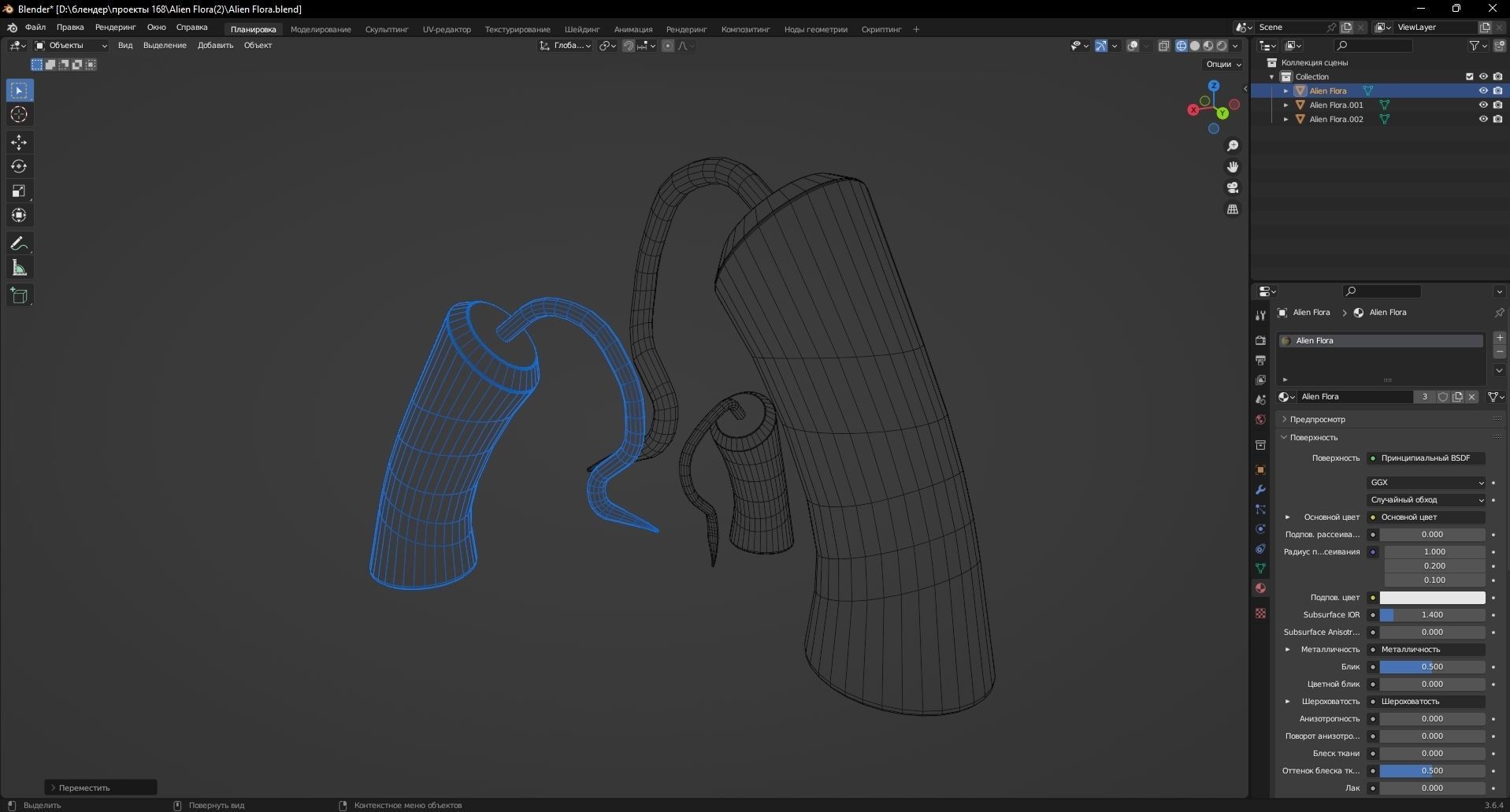The image size is (1510, 812).
Task: Open the Глоба... transform orientation dropdown
Action: point(566,46)
